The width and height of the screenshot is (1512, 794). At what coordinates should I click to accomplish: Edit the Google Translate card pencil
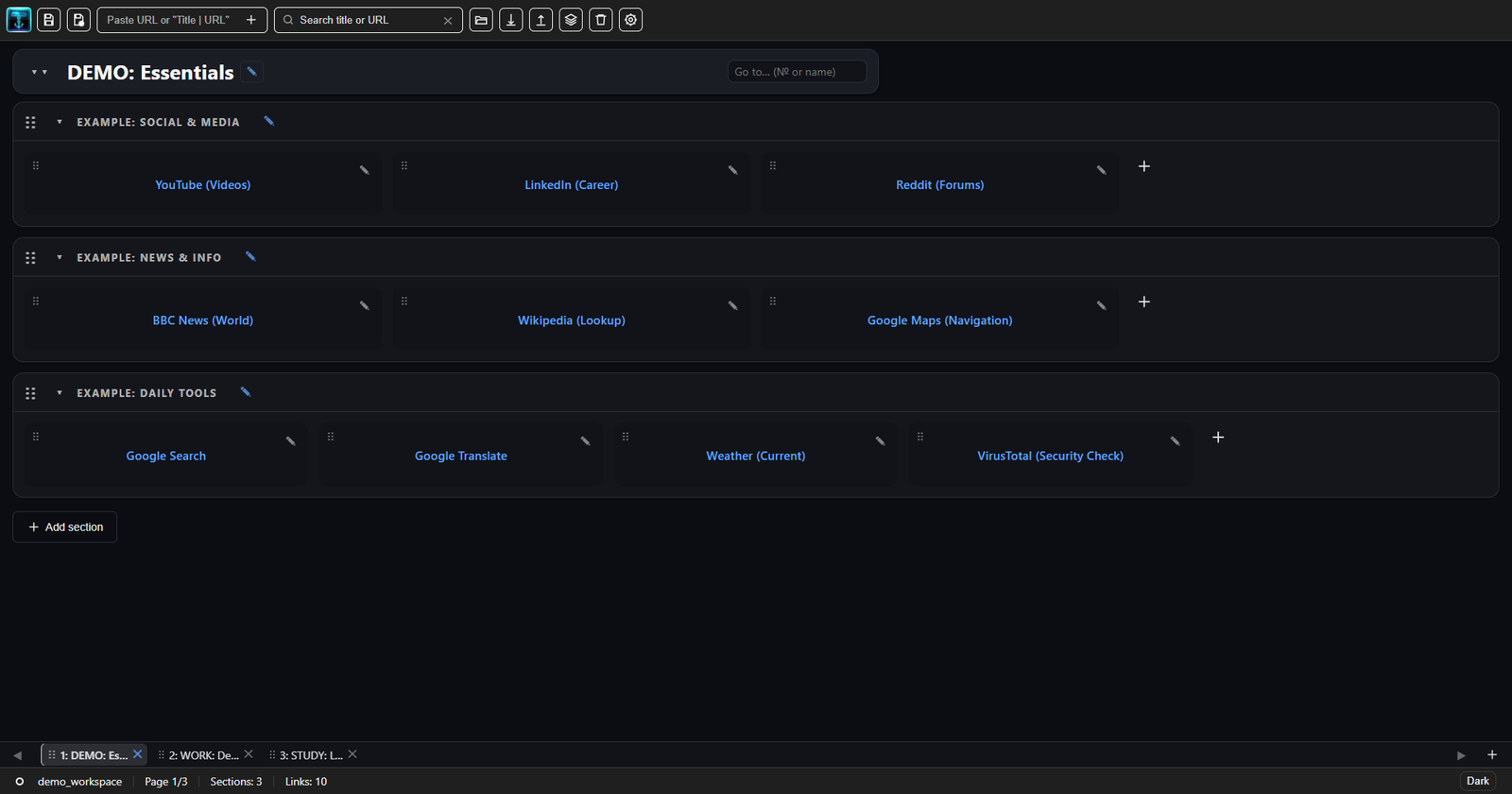click(586, 441)
